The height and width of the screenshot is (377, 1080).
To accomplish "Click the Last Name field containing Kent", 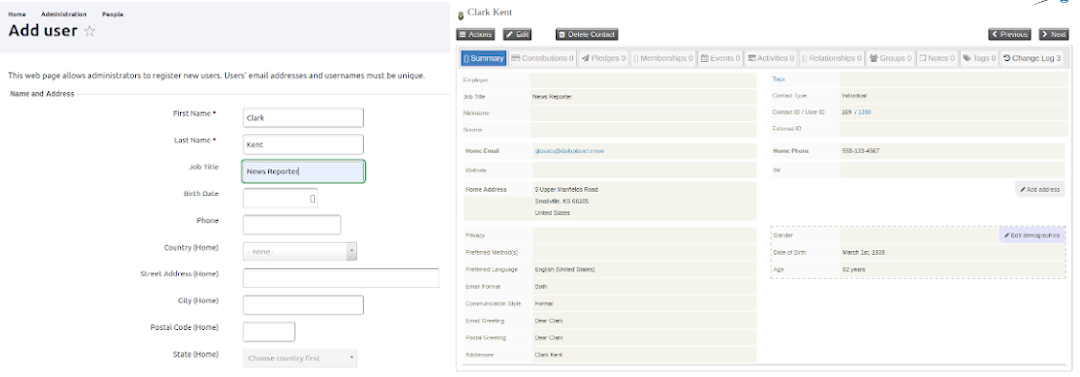I will [x=303, y=145].
